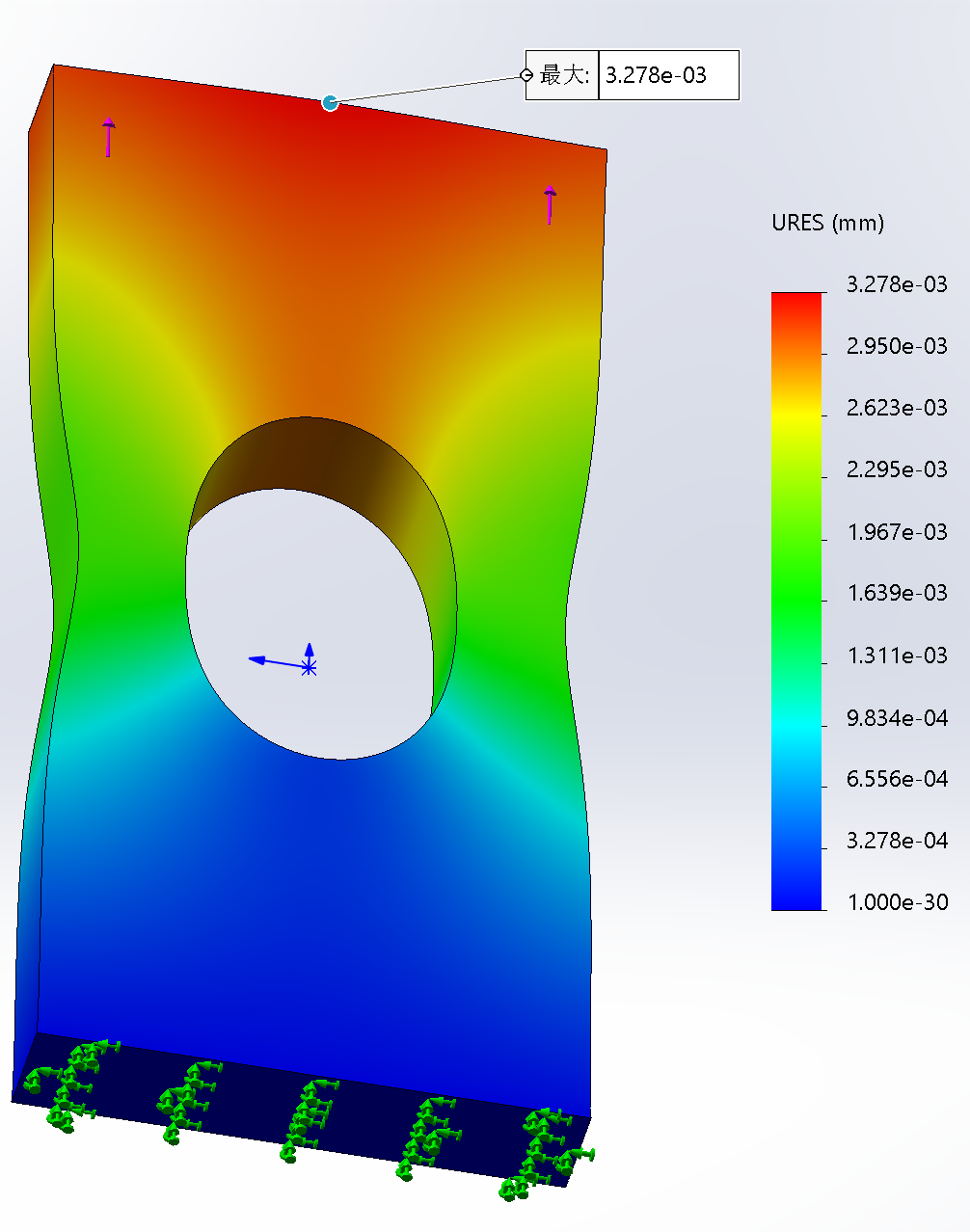Select the blue coordinate triad origin
The image size is (970, 1232).
(x=309, y=666)
